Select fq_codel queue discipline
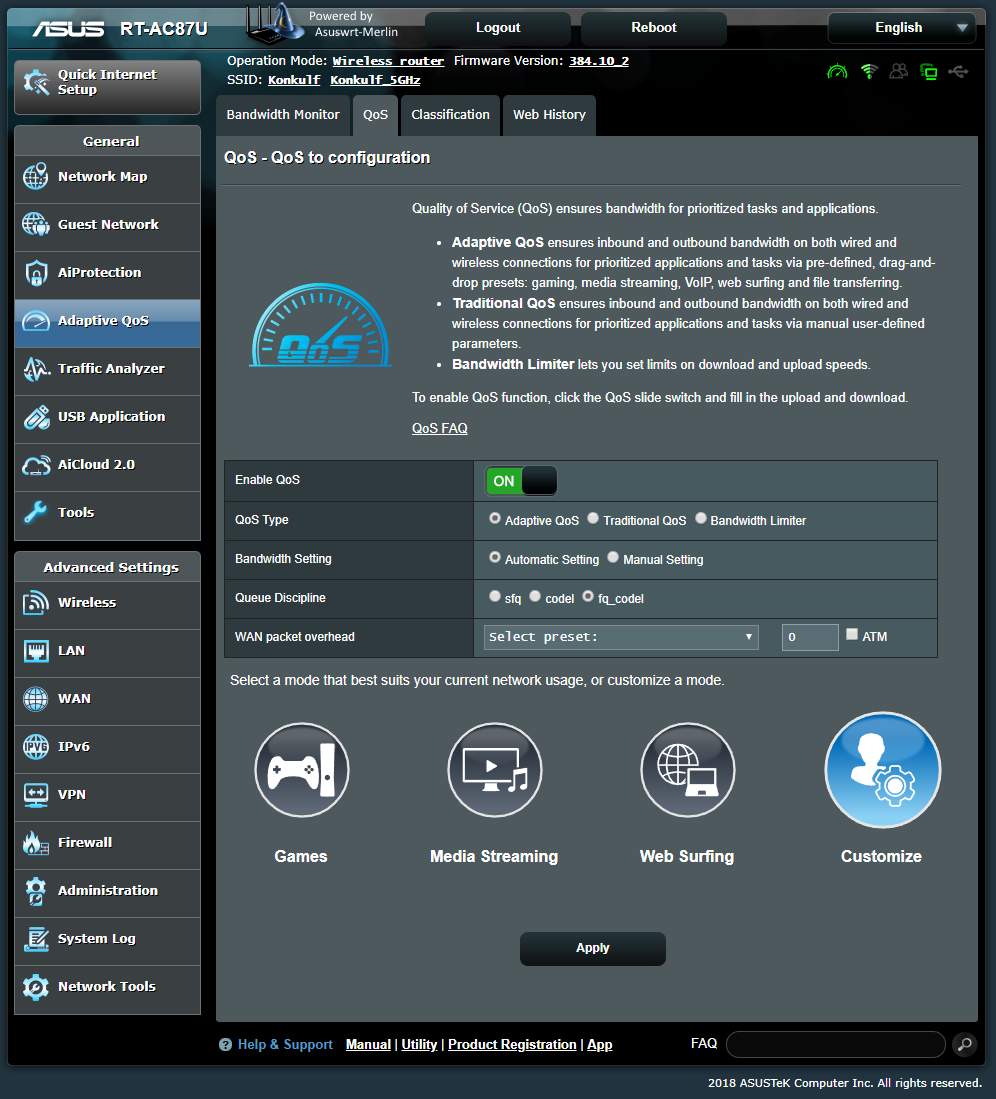 (x=588, y=596)
